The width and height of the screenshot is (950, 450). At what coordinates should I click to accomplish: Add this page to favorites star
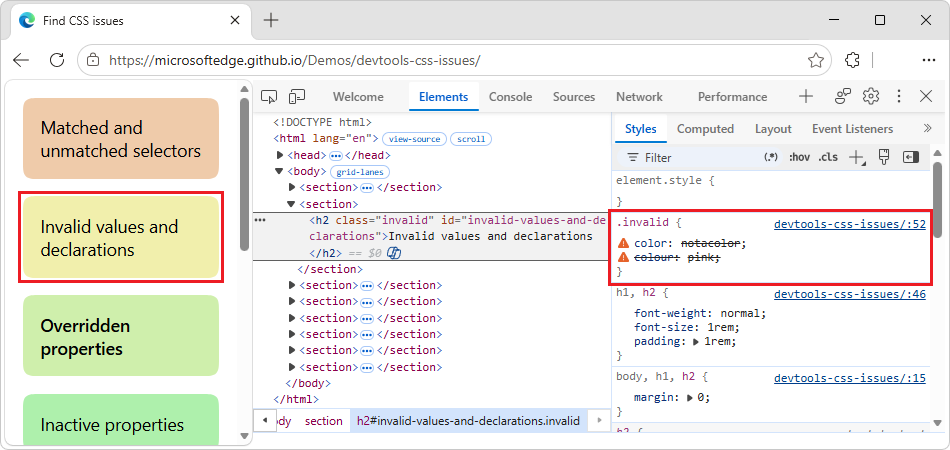click(816, 60)
